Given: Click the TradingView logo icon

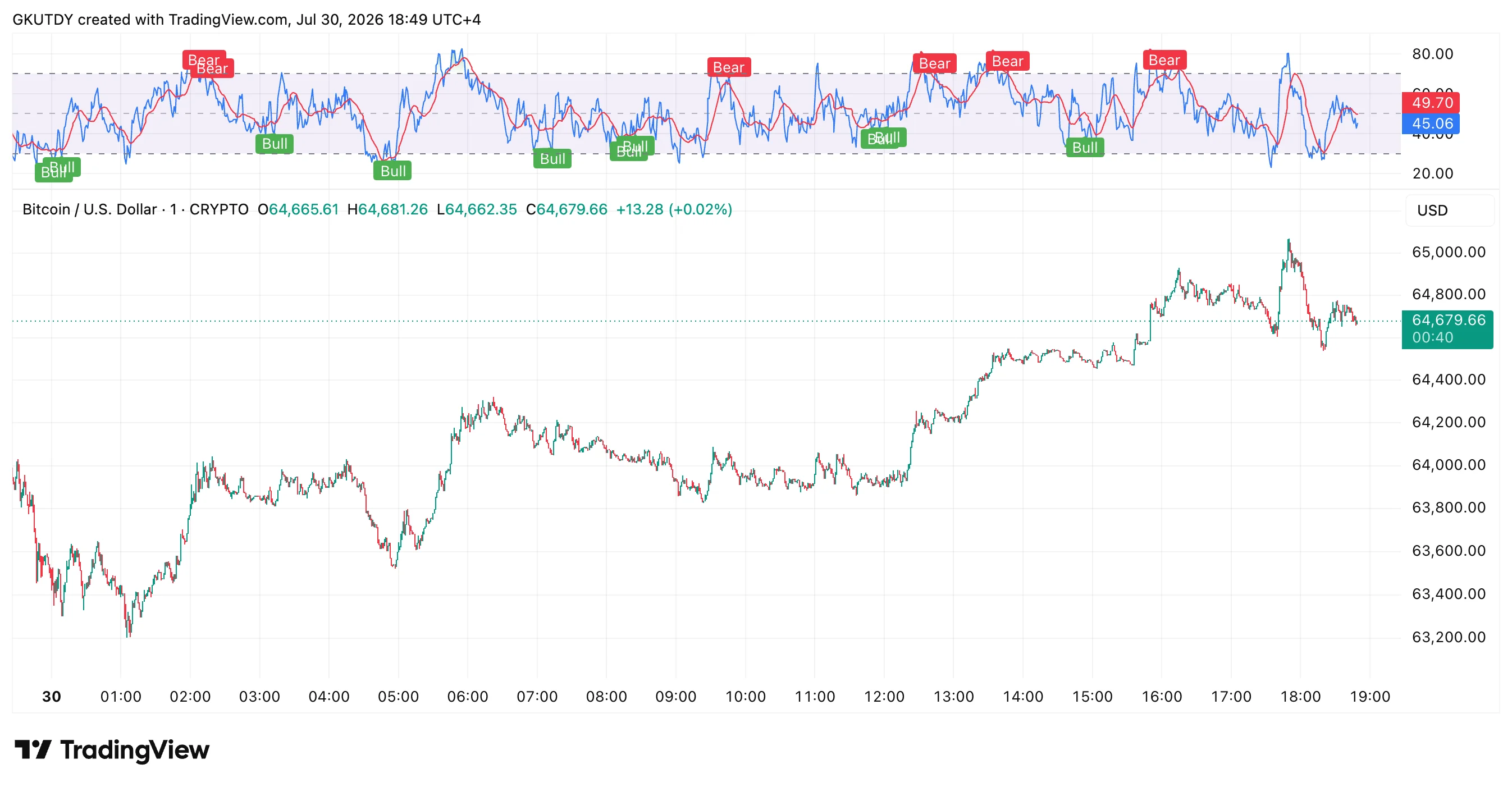Looking at the screenshot, I should 33,749.
